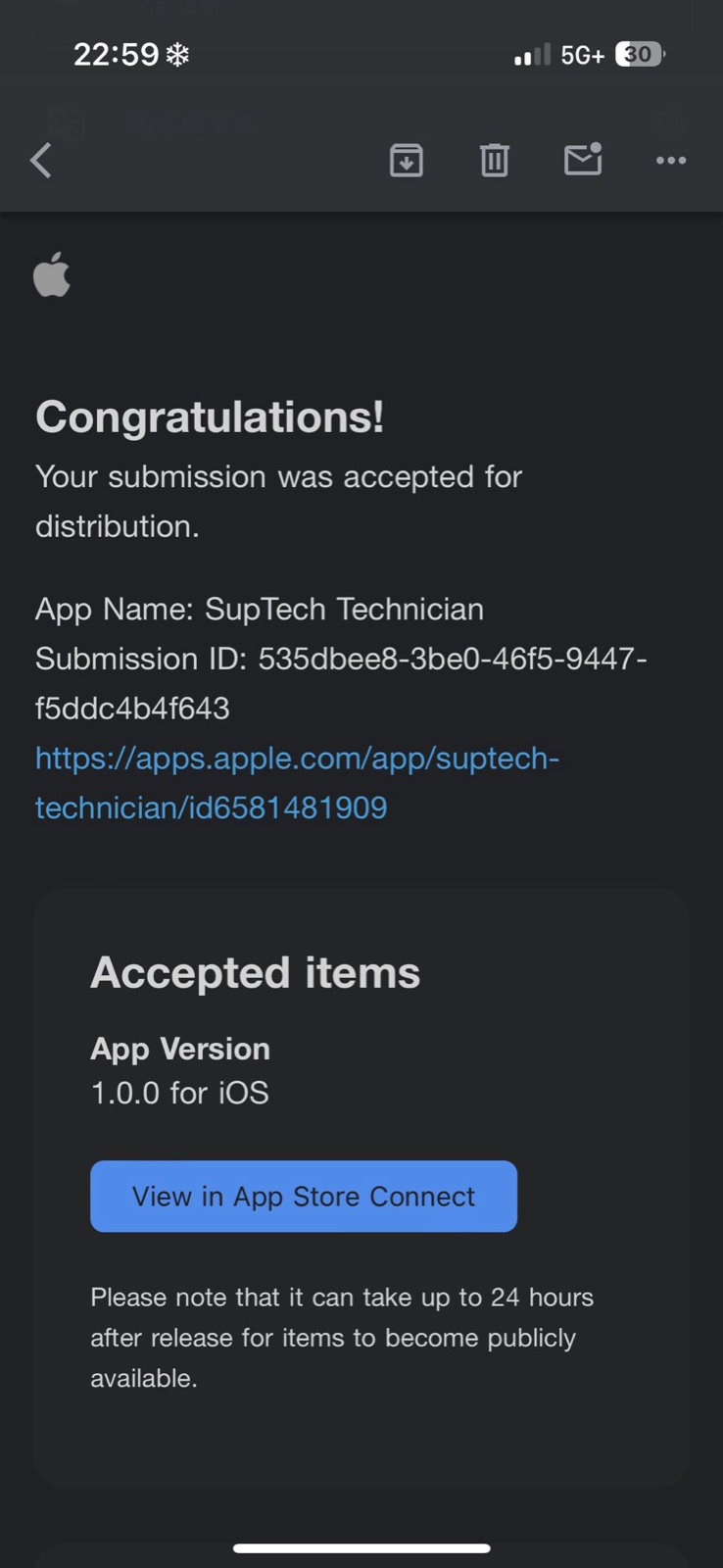723x1568 pixels.
Task: Go back using the left chevron
Action: pyautogui.click(x=41, y=161)
